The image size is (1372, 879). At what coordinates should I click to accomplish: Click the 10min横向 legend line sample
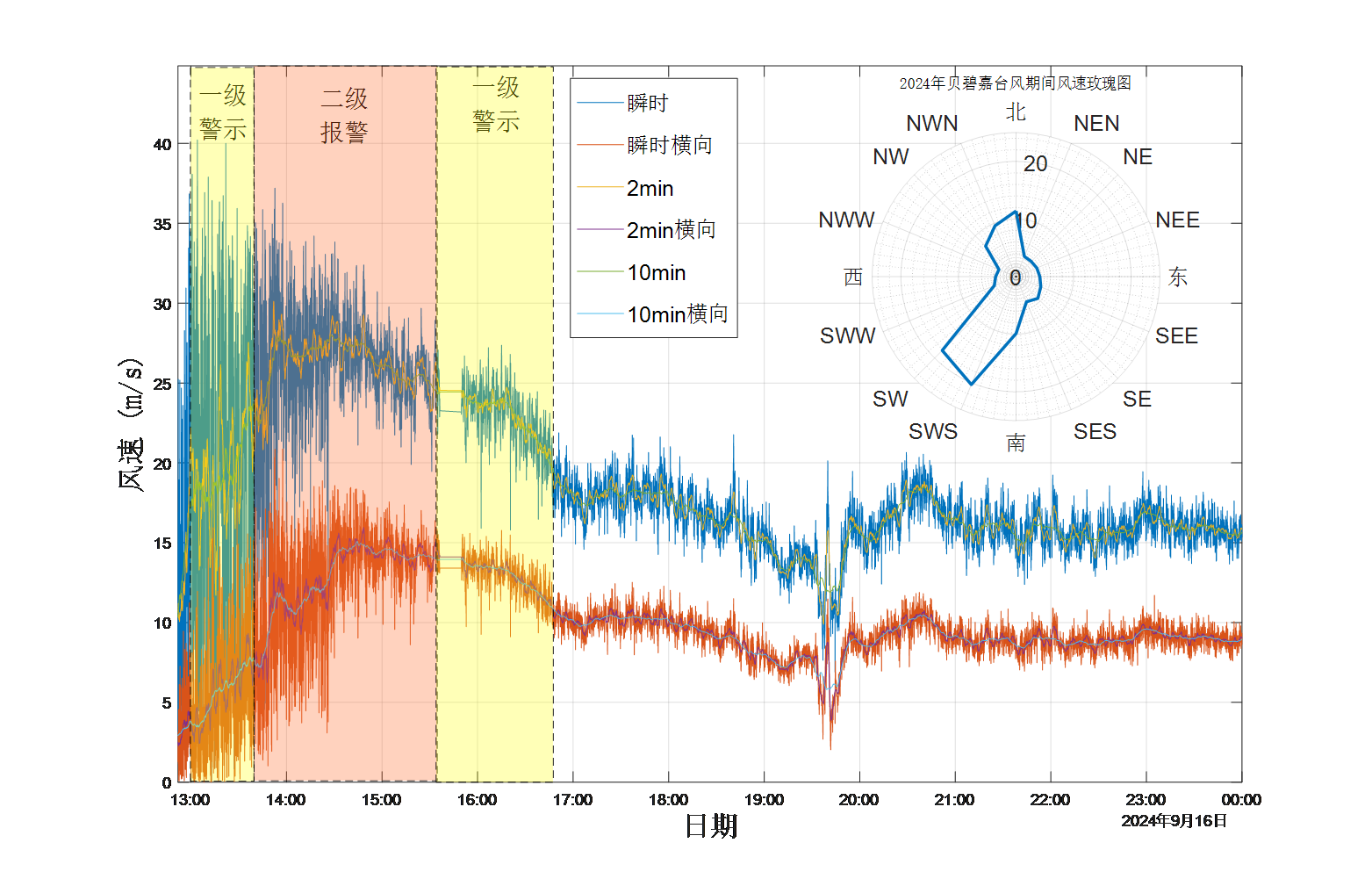point(600,314)
